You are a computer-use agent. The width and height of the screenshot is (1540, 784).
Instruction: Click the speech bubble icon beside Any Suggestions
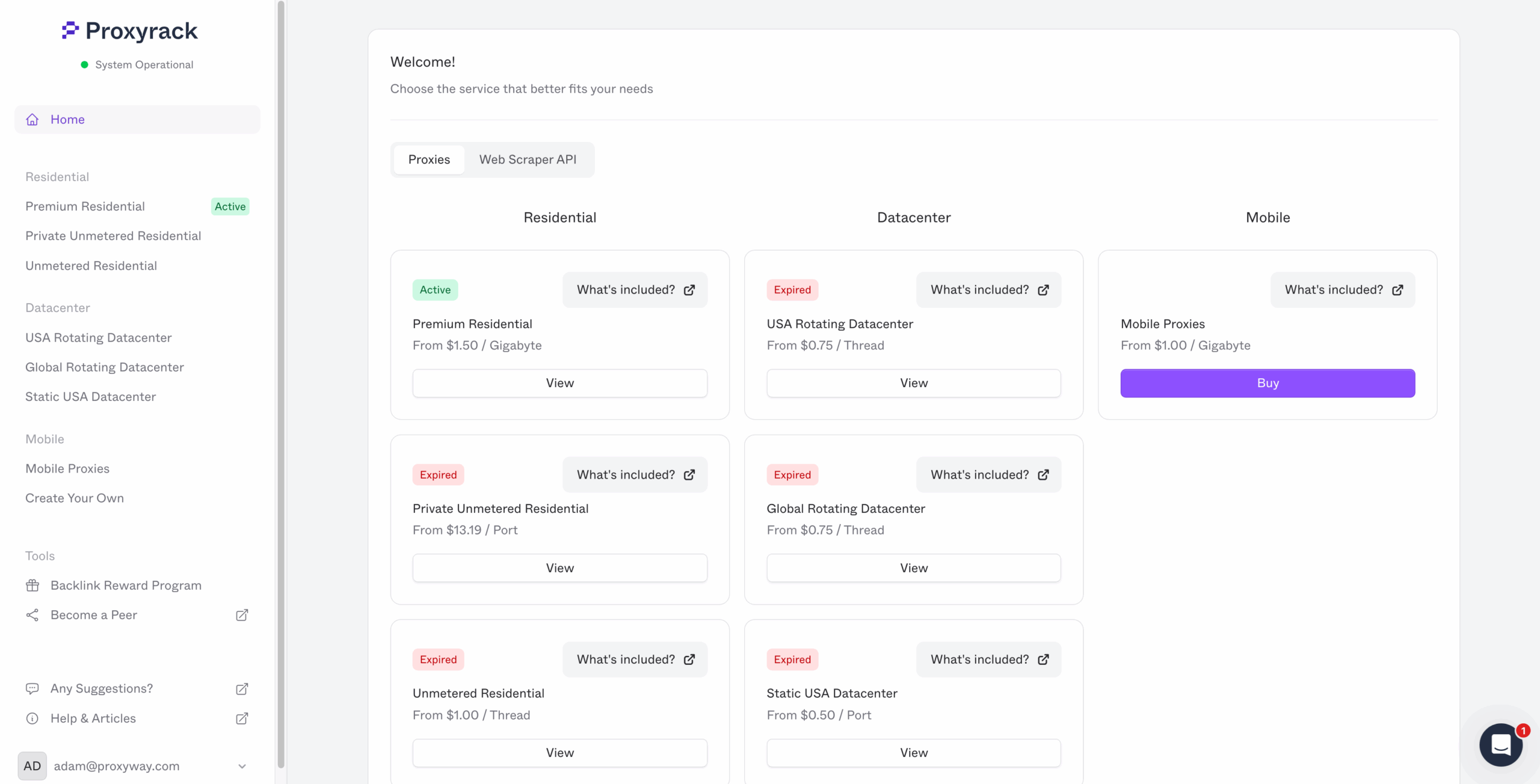[x=32, y=688]
